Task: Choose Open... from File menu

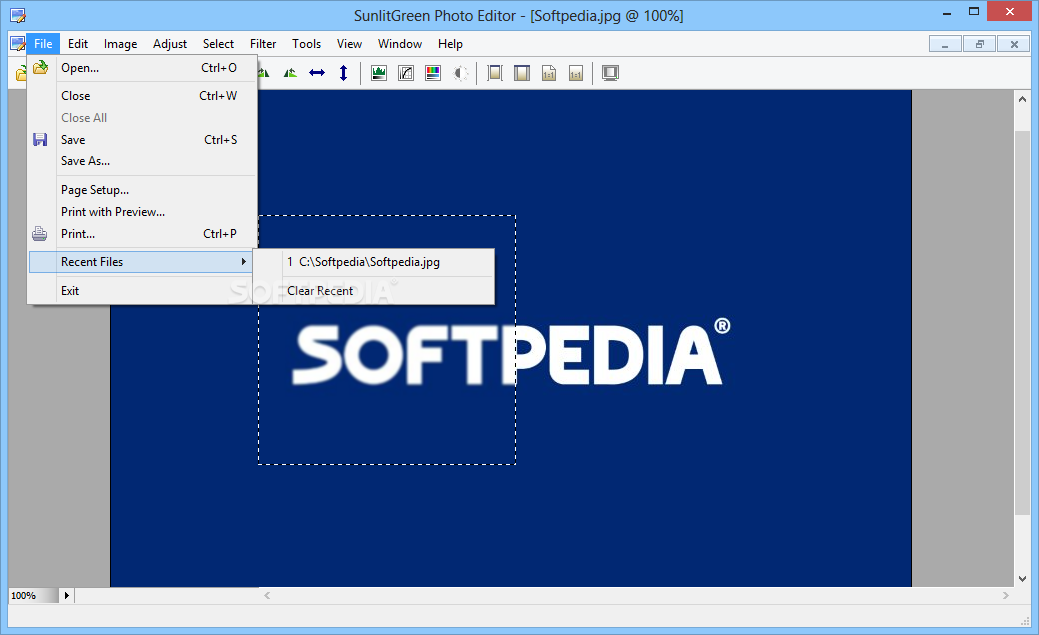Action: (x=142, y=68)
